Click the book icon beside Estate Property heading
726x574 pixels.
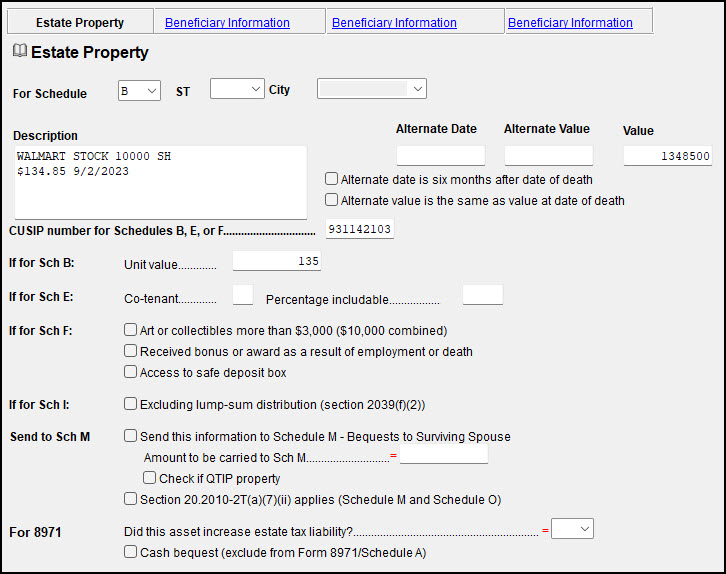tap(19, 50)
